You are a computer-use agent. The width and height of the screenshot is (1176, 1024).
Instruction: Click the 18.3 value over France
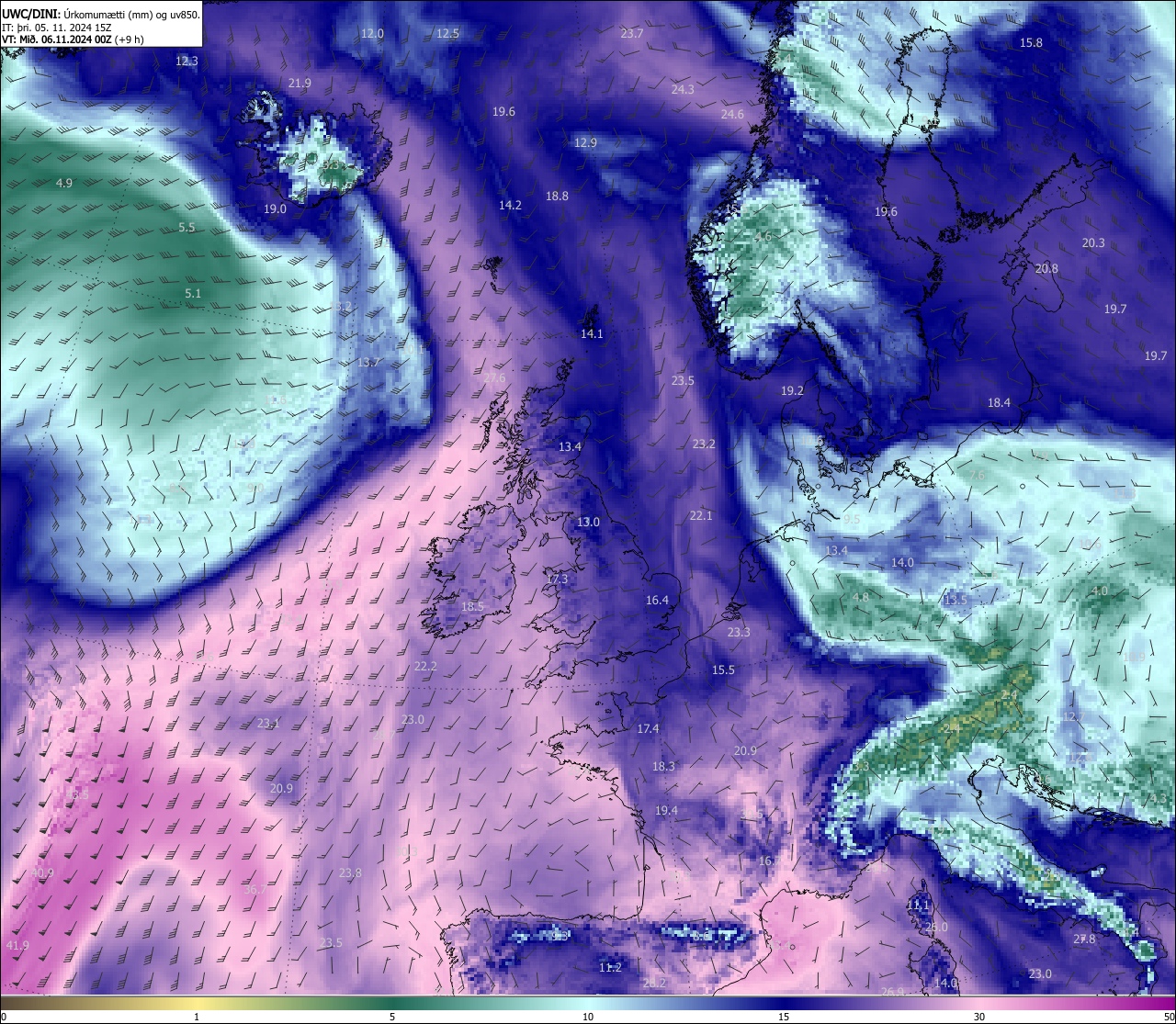pos(663,766)
